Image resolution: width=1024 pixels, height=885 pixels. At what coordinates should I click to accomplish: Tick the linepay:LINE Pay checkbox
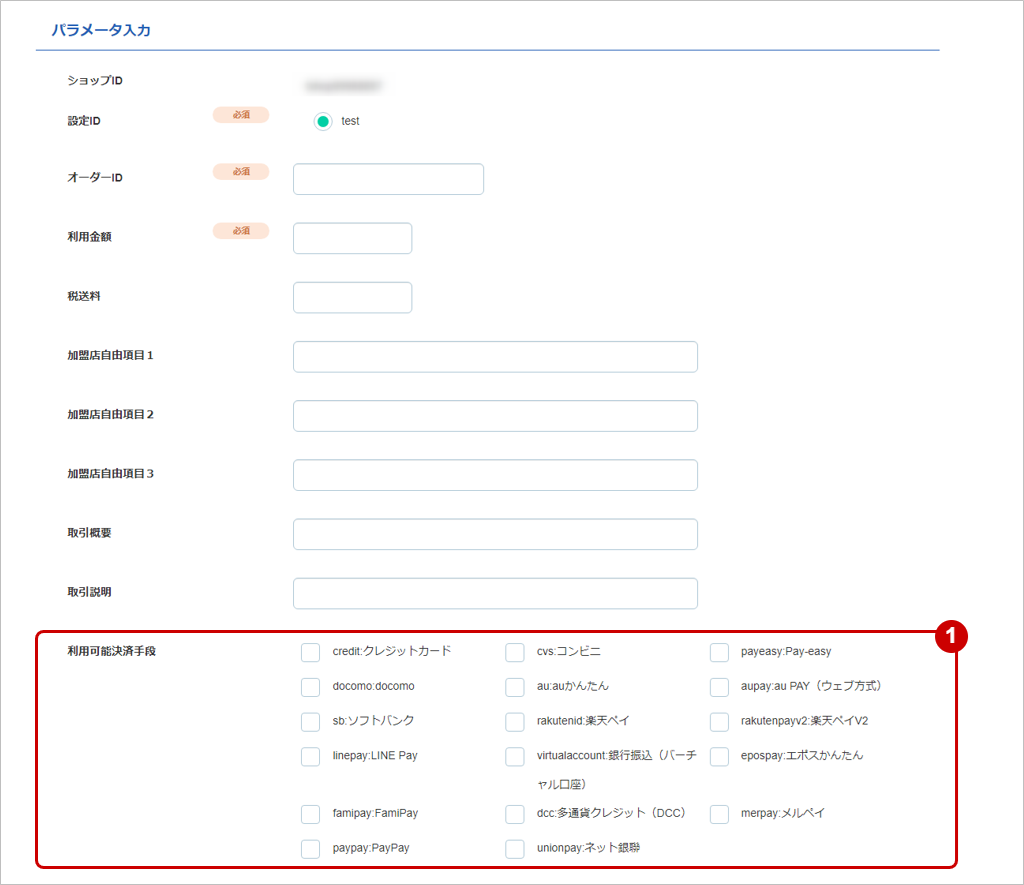[311, 756]
